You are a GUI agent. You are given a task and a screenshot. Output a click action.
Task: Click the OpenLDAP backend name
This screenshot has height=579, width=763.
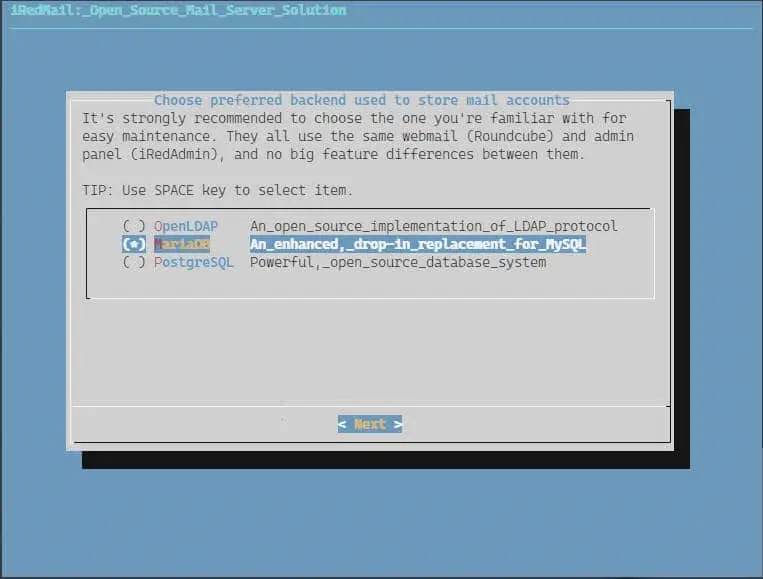pyautogui.click(x=185, y=226)
